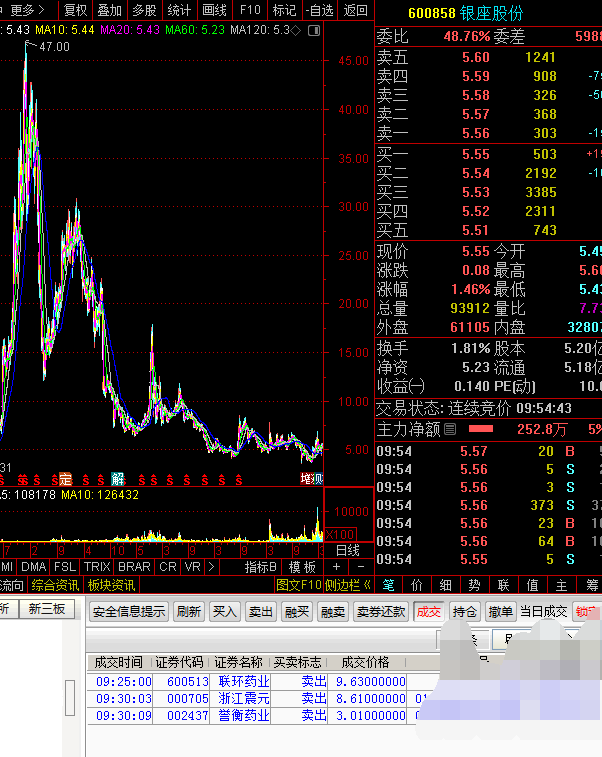Select the VR indicator tab

[x=193, y=567]
